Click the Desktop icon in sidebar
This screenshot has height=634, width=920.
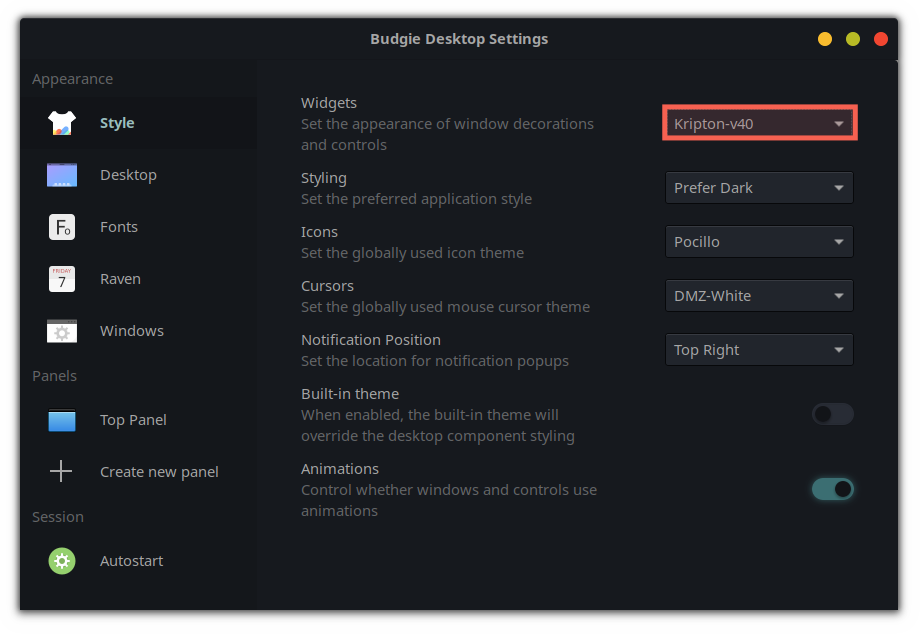coord(62,175)
